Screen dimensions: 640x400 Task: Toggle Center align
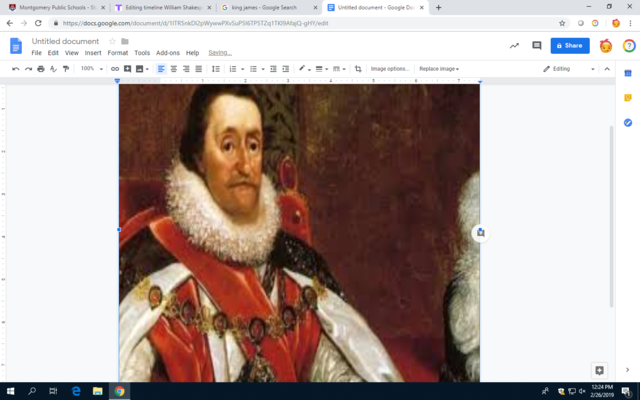tap(174, 69)
